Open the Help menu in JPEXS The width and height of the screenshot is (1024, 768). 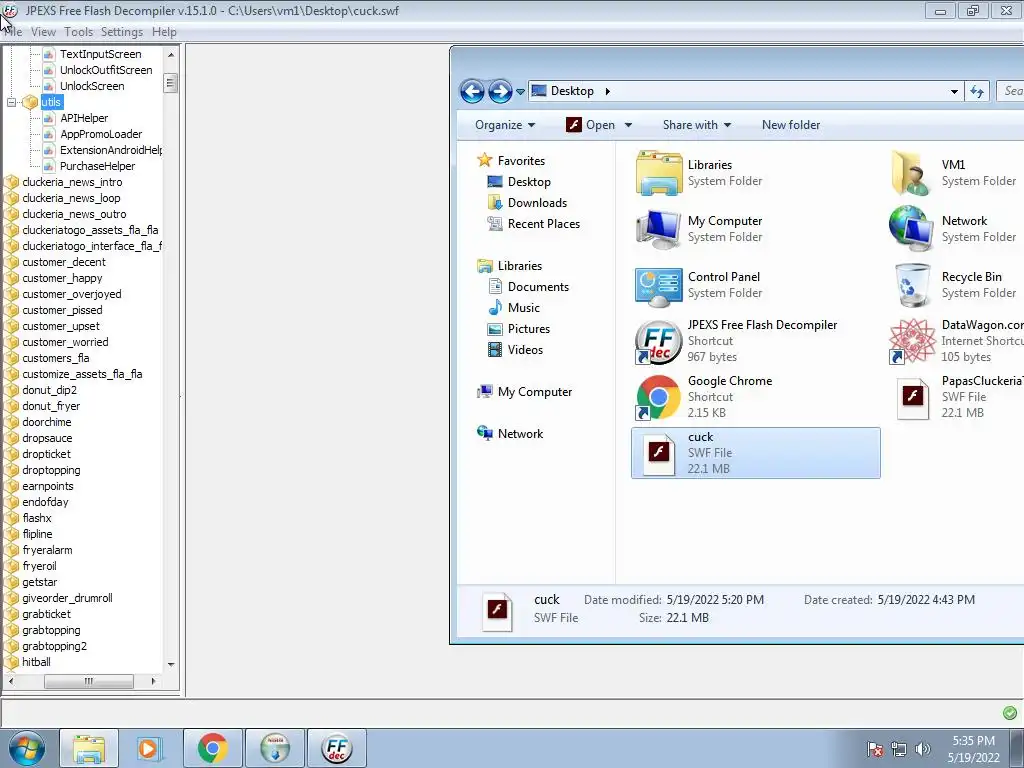click(164, 31)
